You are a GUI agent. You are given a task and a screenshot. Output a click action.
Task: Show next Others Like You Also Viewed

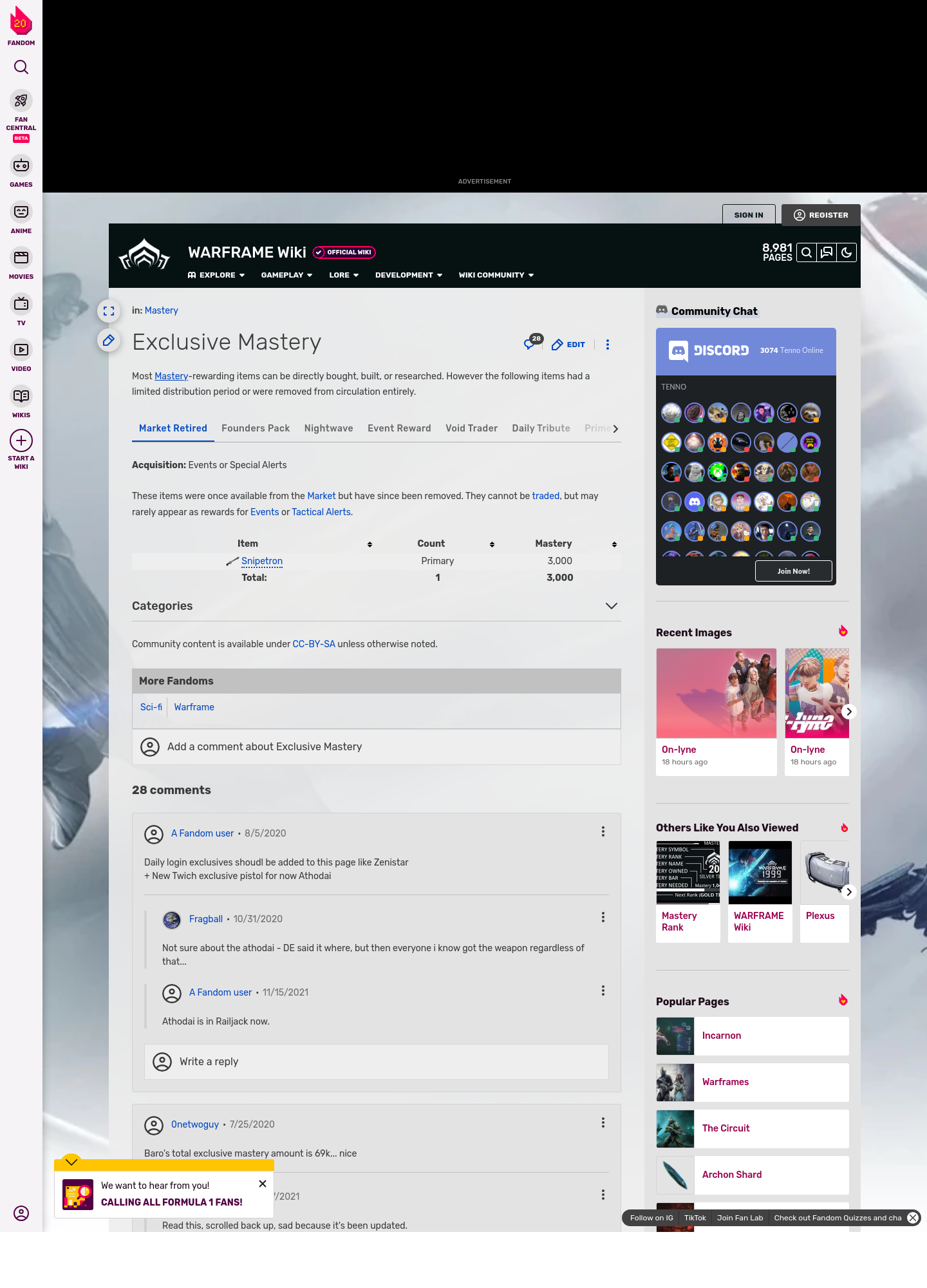(849, 892)
